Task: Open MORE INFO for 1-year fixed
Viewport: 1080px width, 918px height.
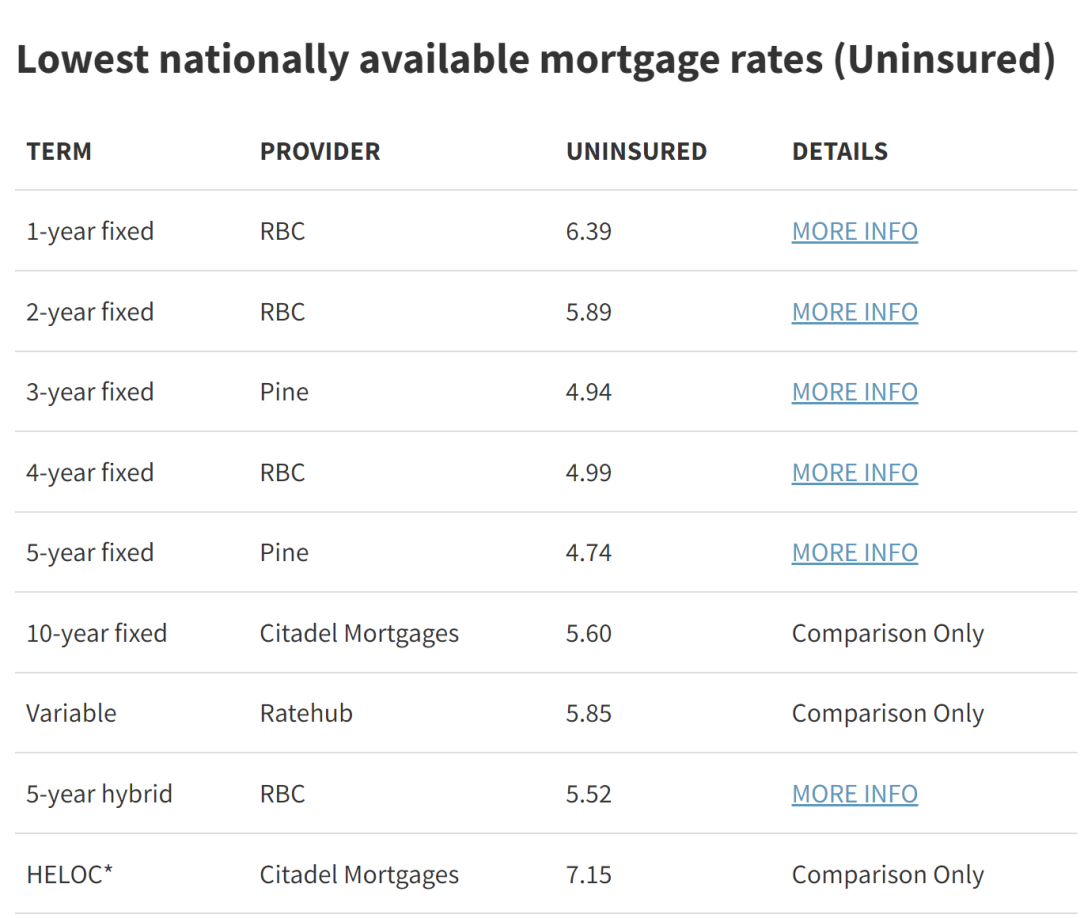Action: [x=855, y=231]
